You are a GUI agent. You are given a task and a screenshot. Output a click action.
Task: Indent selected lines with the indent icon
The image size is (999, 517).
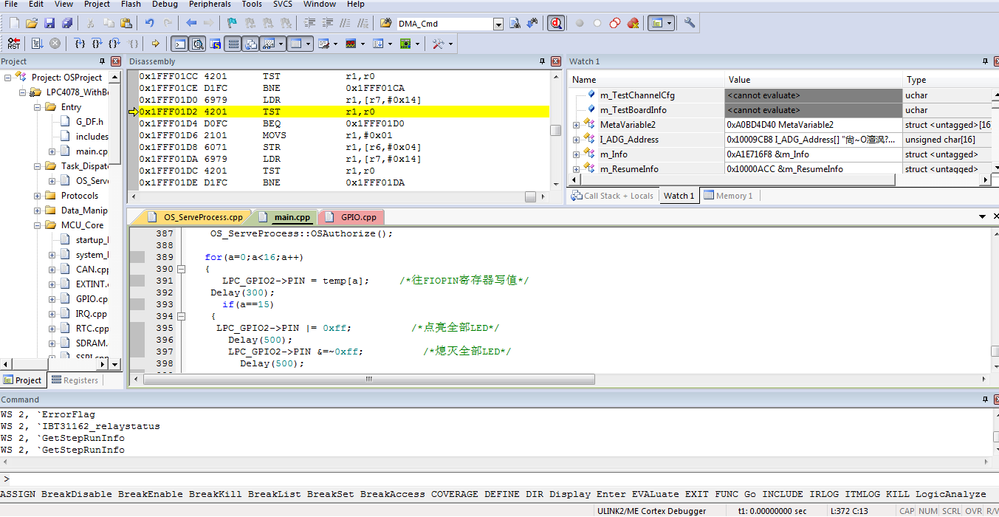[310, 24]
